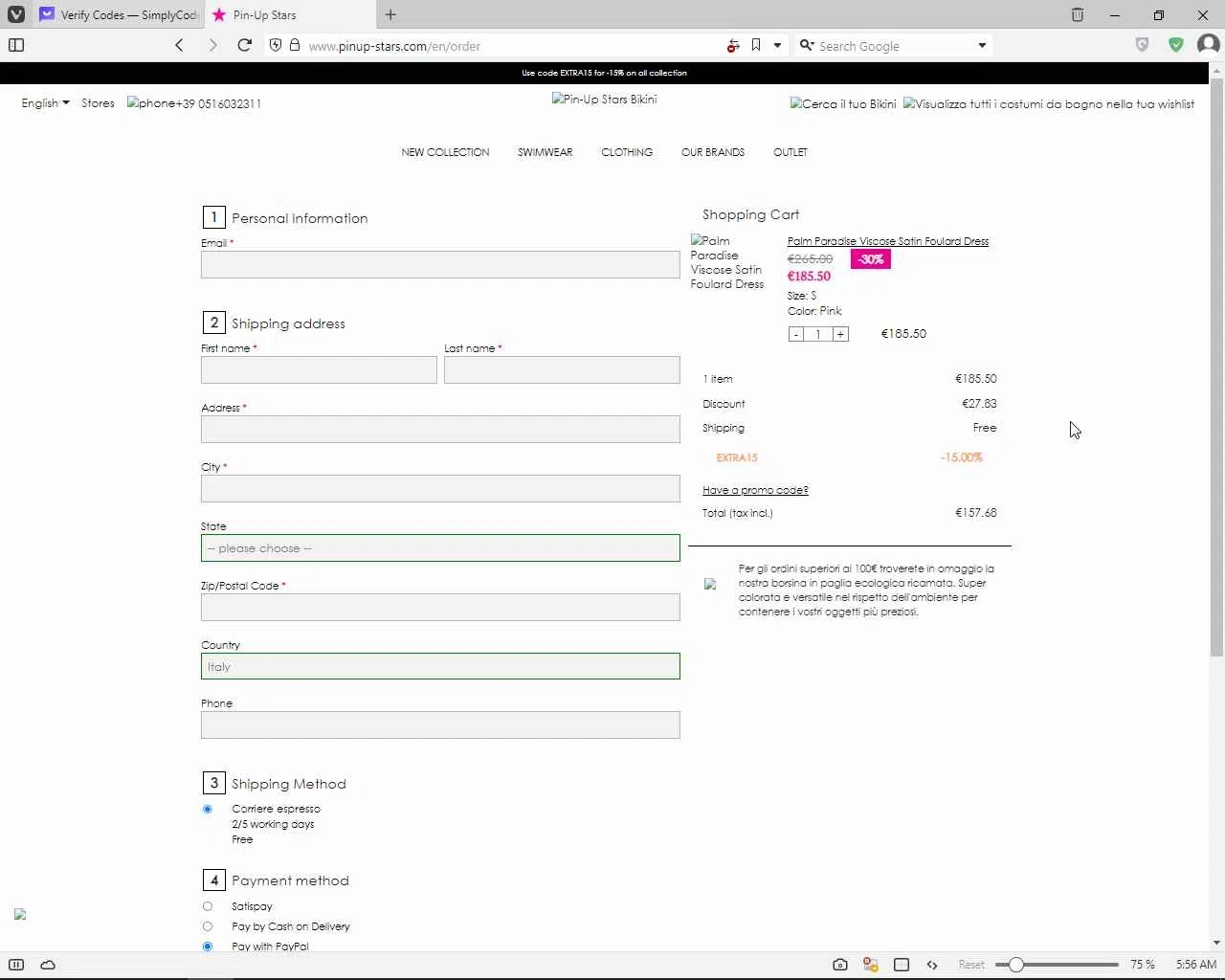Screen dimensions: 1225x980
Task: Open the closed tabs trash icon
Action: pos(1078,14)
